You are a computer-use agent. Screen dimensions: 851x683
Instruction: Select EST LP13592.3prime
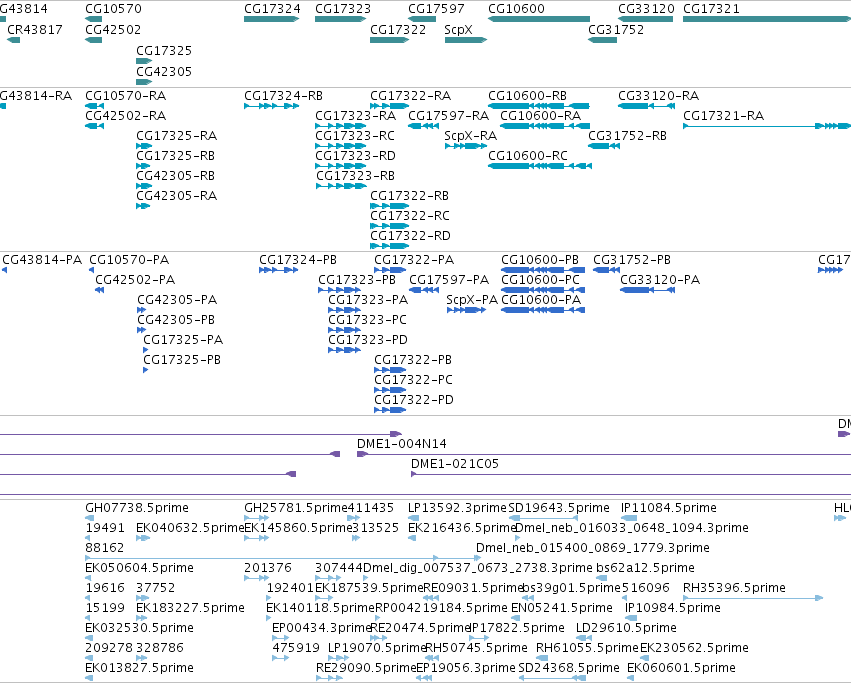(x=412, y=518)
